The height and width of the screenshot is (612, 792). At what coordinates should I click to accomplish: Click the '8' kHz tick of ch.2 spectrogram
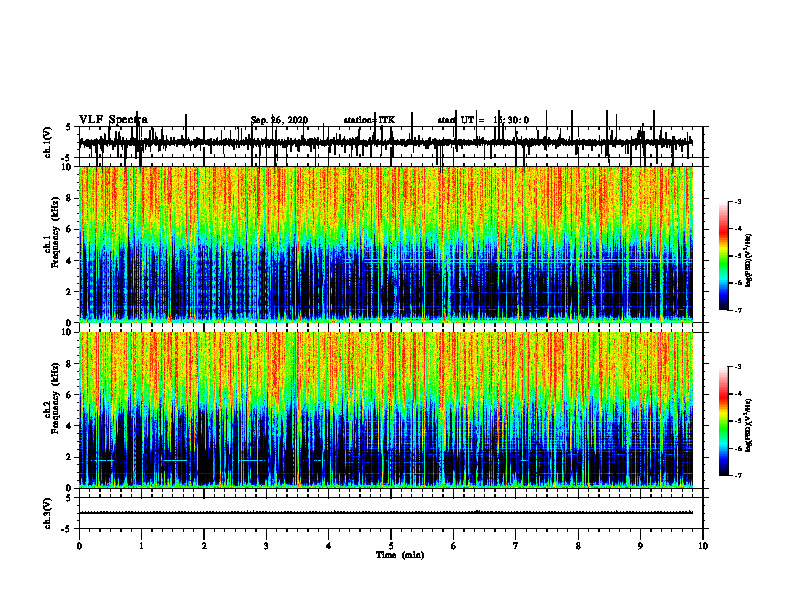pos(70,364)
